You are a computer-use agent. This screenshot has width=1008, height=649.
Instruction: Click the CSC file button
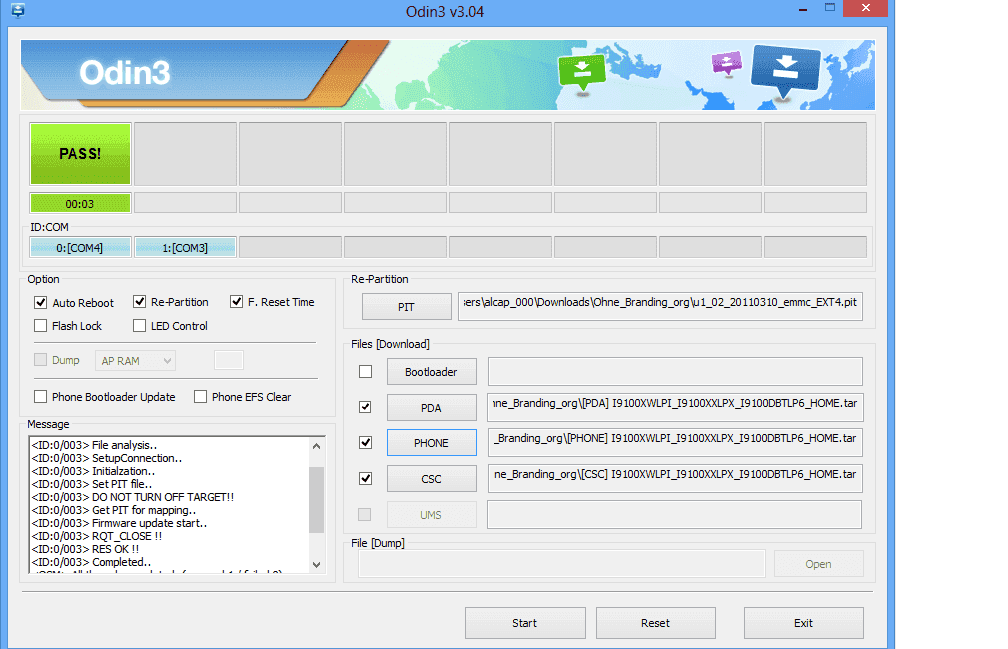pos(431,479)
